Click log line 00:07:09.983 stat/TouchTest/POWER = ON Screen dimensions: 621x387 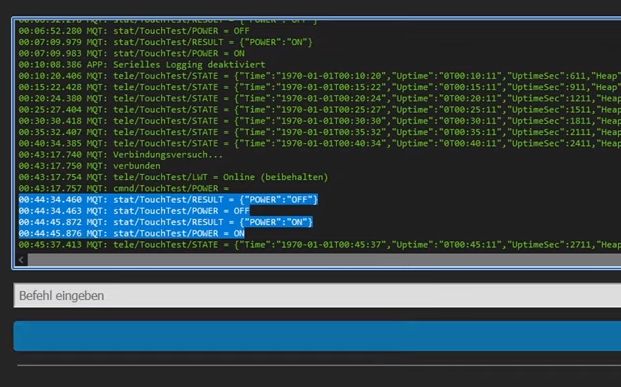coord(131,53)
